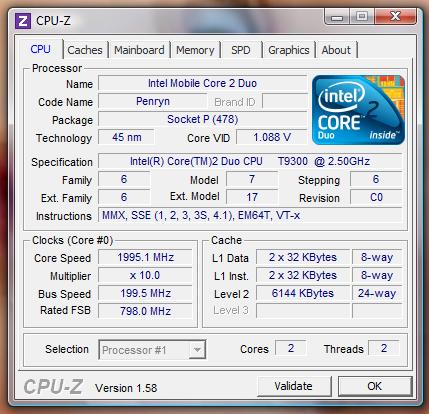
Task: Go to the SPD tab
Action: point(241,50)
